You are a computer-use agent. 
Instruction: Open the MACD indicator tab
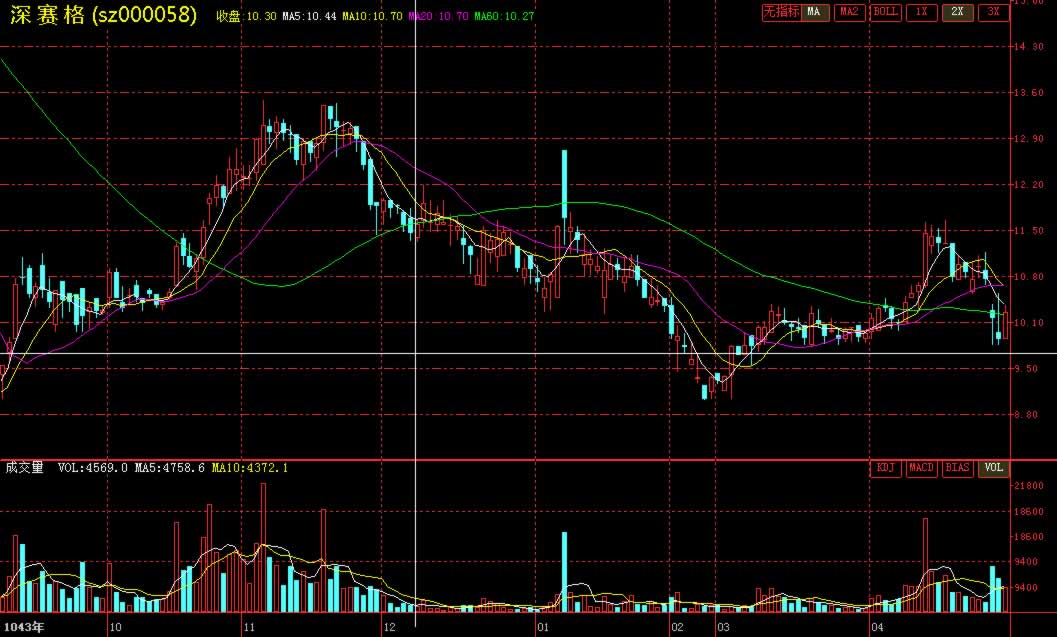click(921, 468)
